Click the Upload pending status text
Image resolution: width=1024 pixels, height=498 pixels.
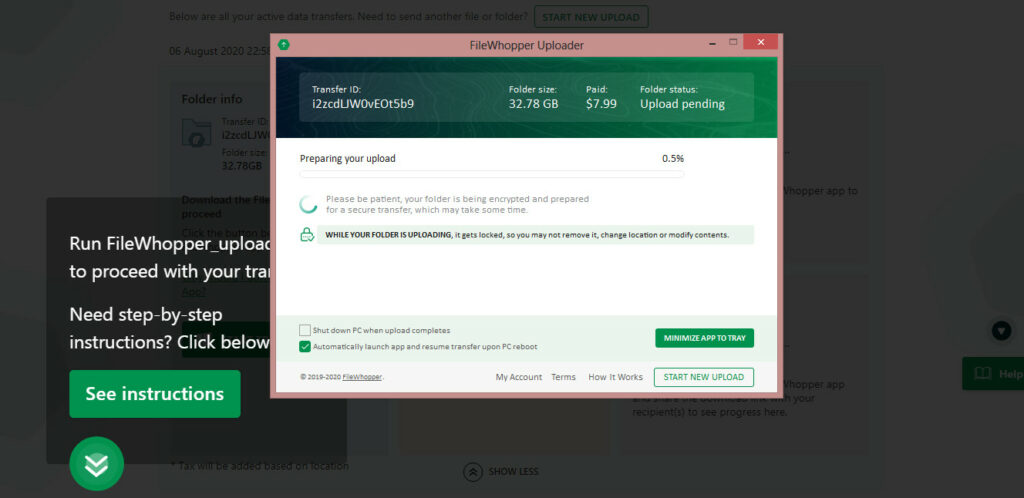(x=682, y=104)
